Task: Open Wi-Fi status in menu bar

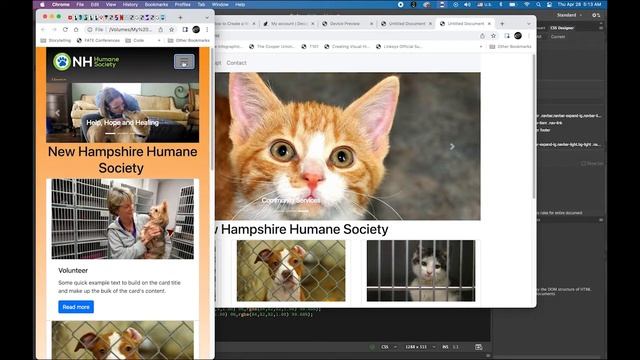Action: 527,4
